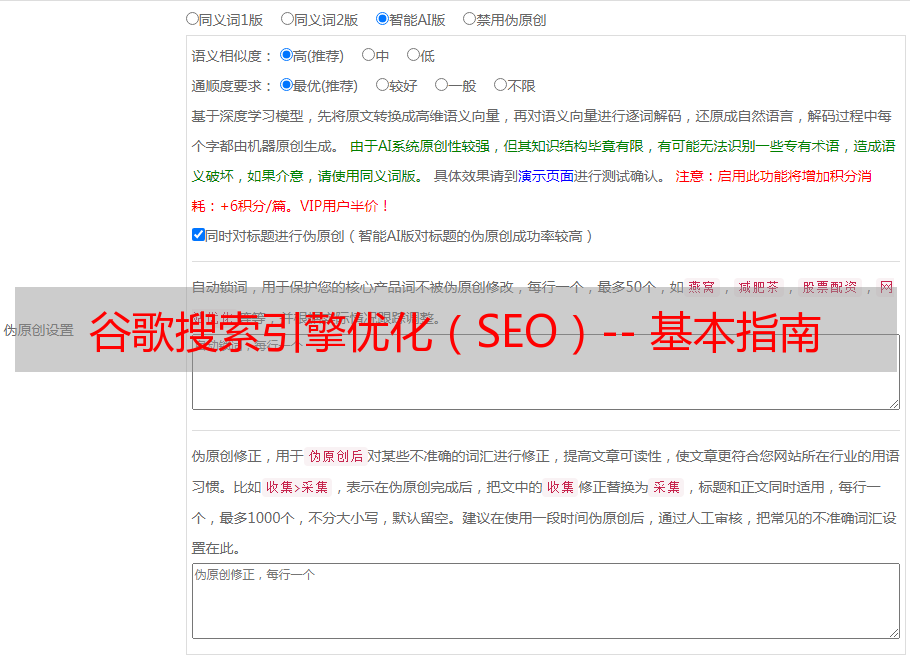Click the 采集 tag after 修正替换为
The height and width of the screenshot is (658, 911).
point(666,487)
